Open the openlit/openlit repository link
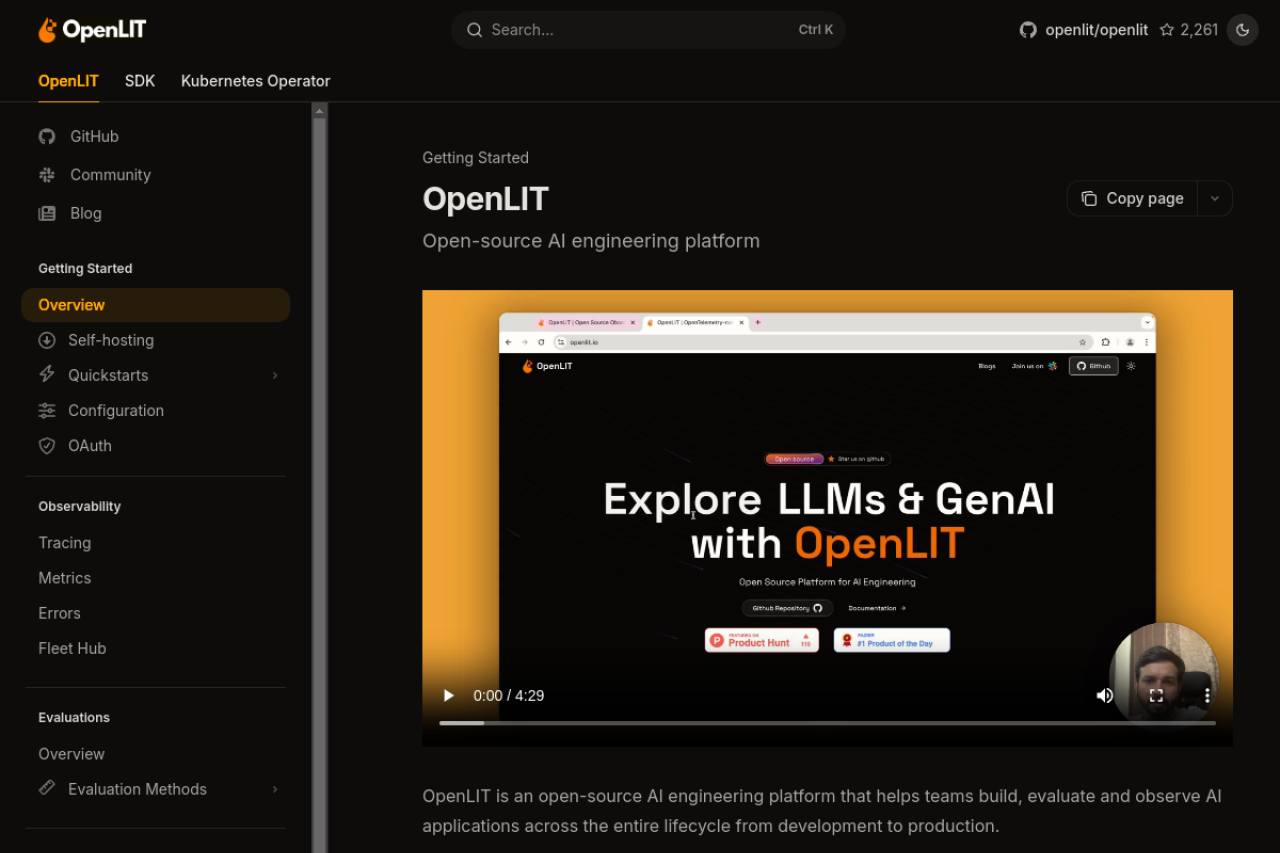This screenshot has height=853, width=1280. pos(1096,30)
